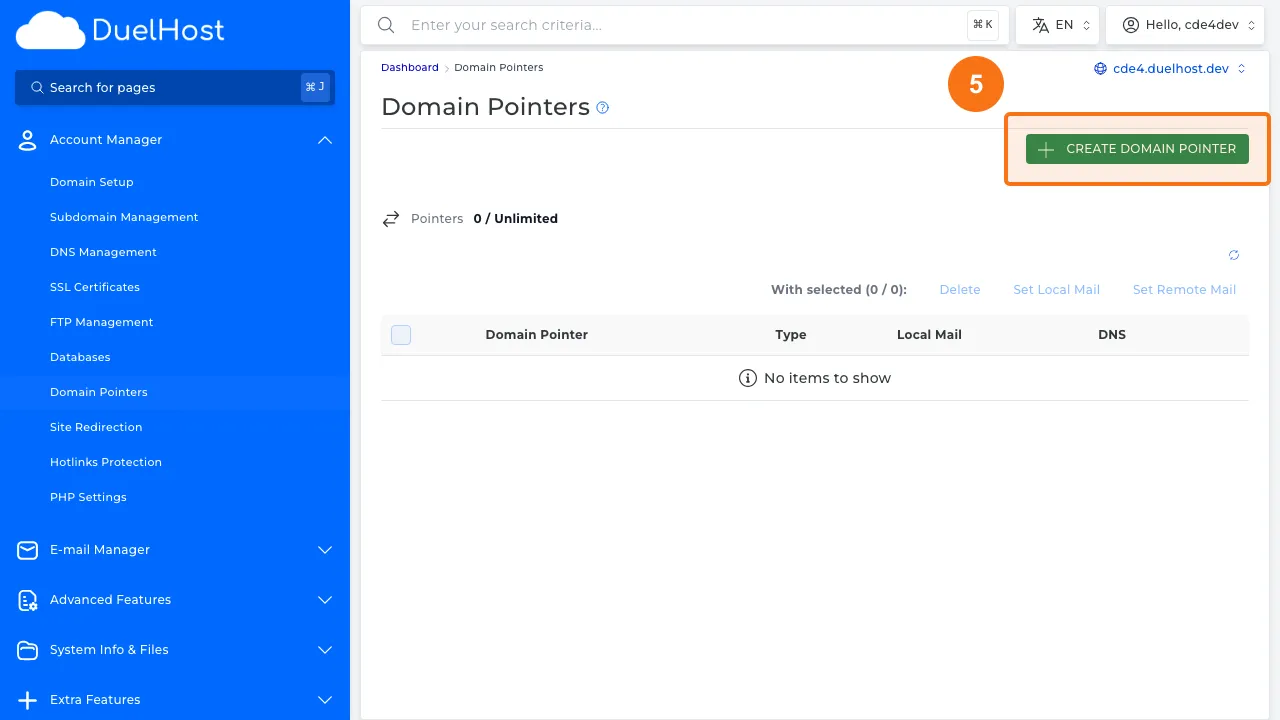Click the Enter your search criteria field
Viewport: 1280px width, 720px height.
[x=600, y=25]
